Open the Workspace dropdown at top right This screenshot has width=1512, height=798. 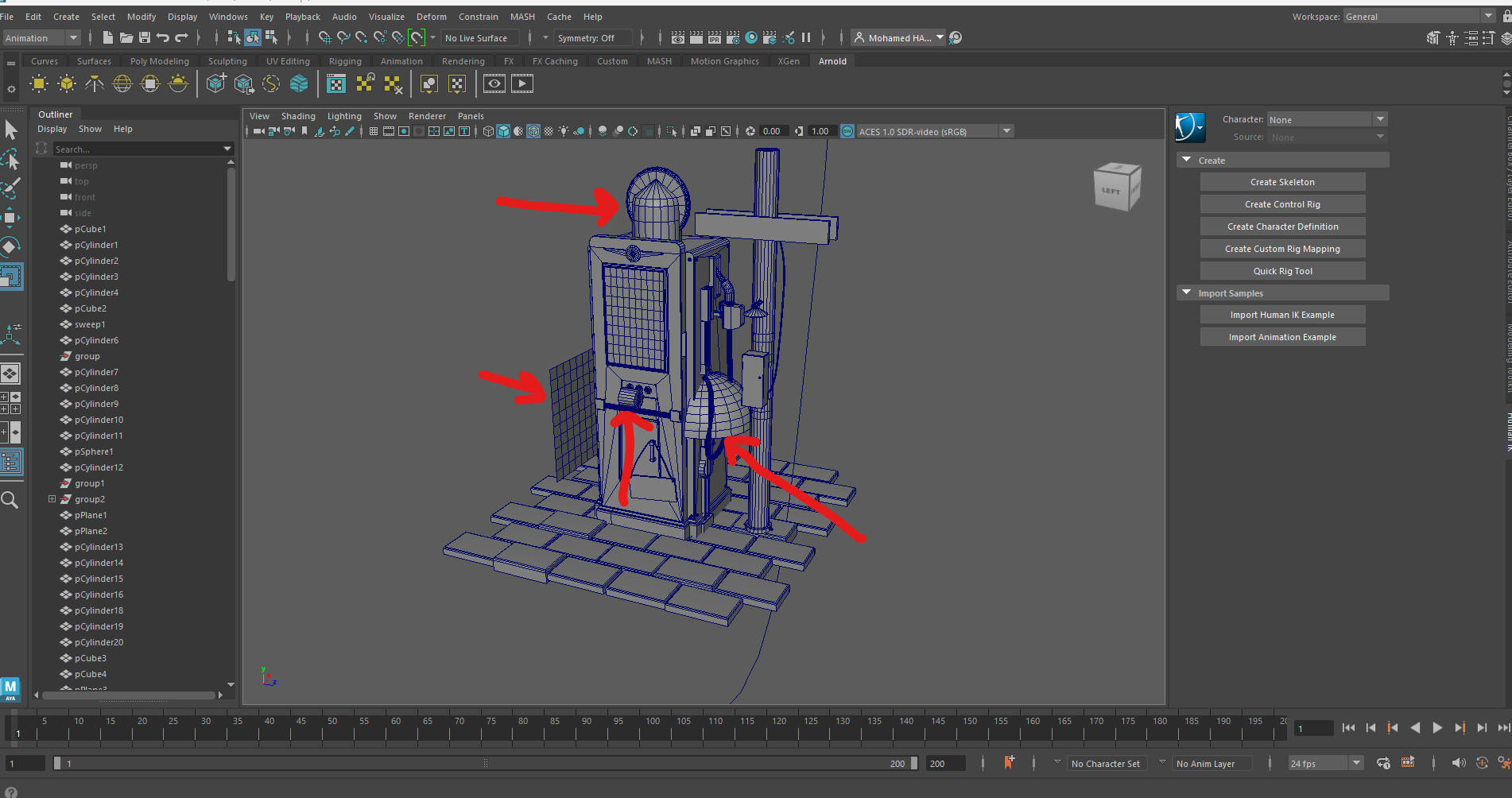(1415, 16)
